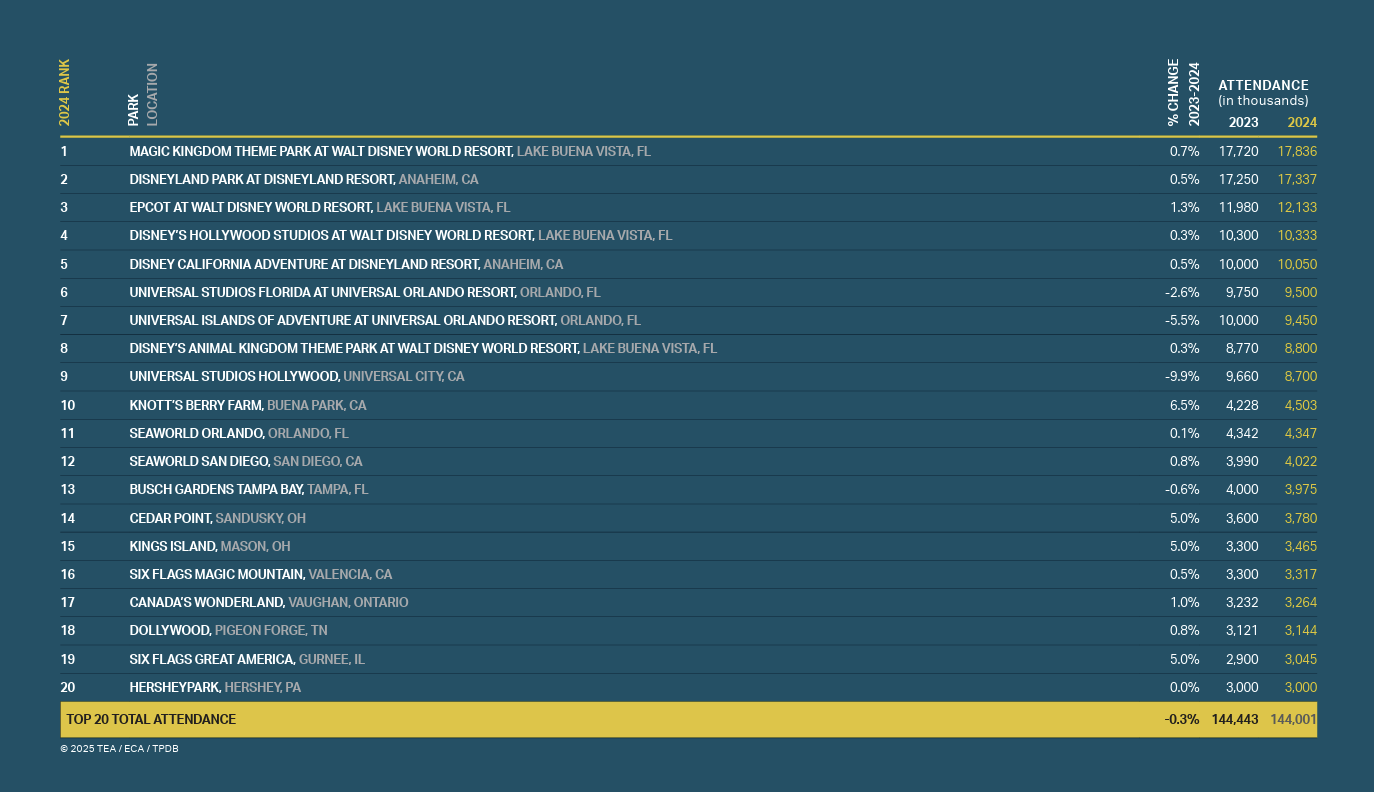Click the Cedar Point park name
The image size is (1374, 792).
[170, 518]
